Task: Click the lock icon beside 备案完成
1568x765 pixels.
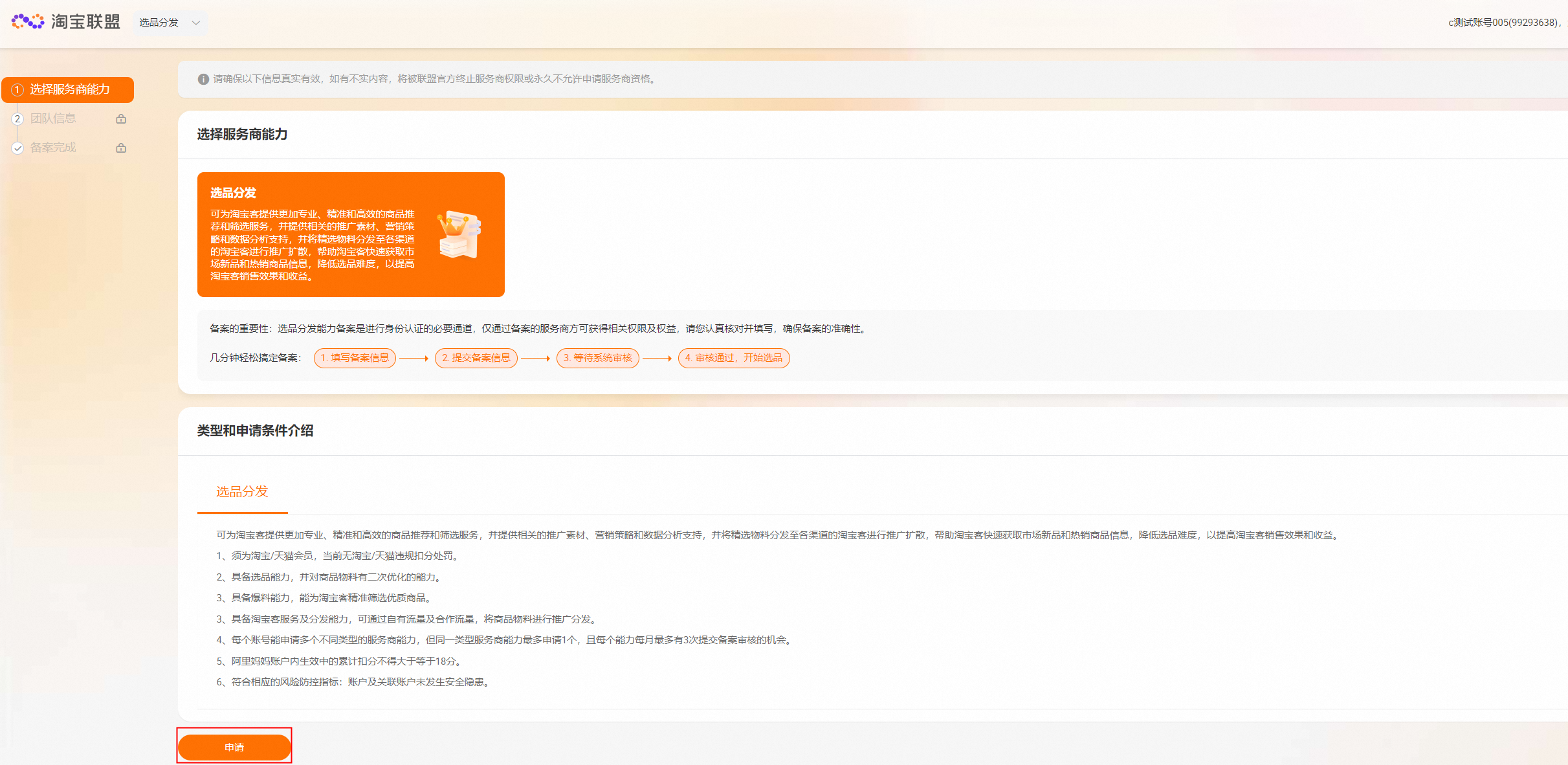Action: point(121,148)
